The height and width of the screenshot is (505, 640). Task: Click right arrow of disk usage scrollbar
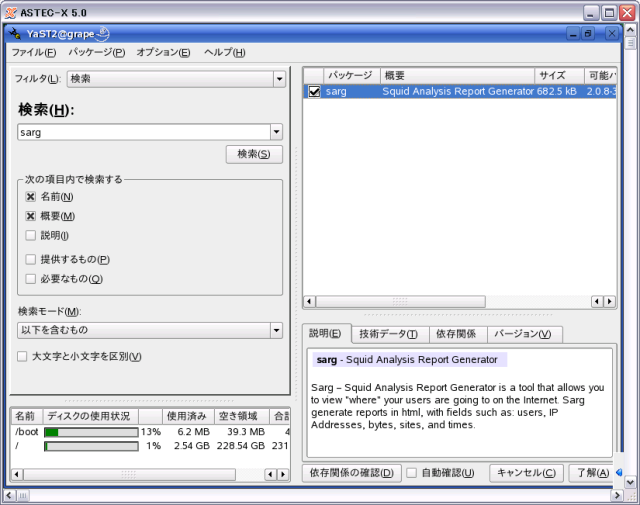pyautogui.click(x=283, y=473)
